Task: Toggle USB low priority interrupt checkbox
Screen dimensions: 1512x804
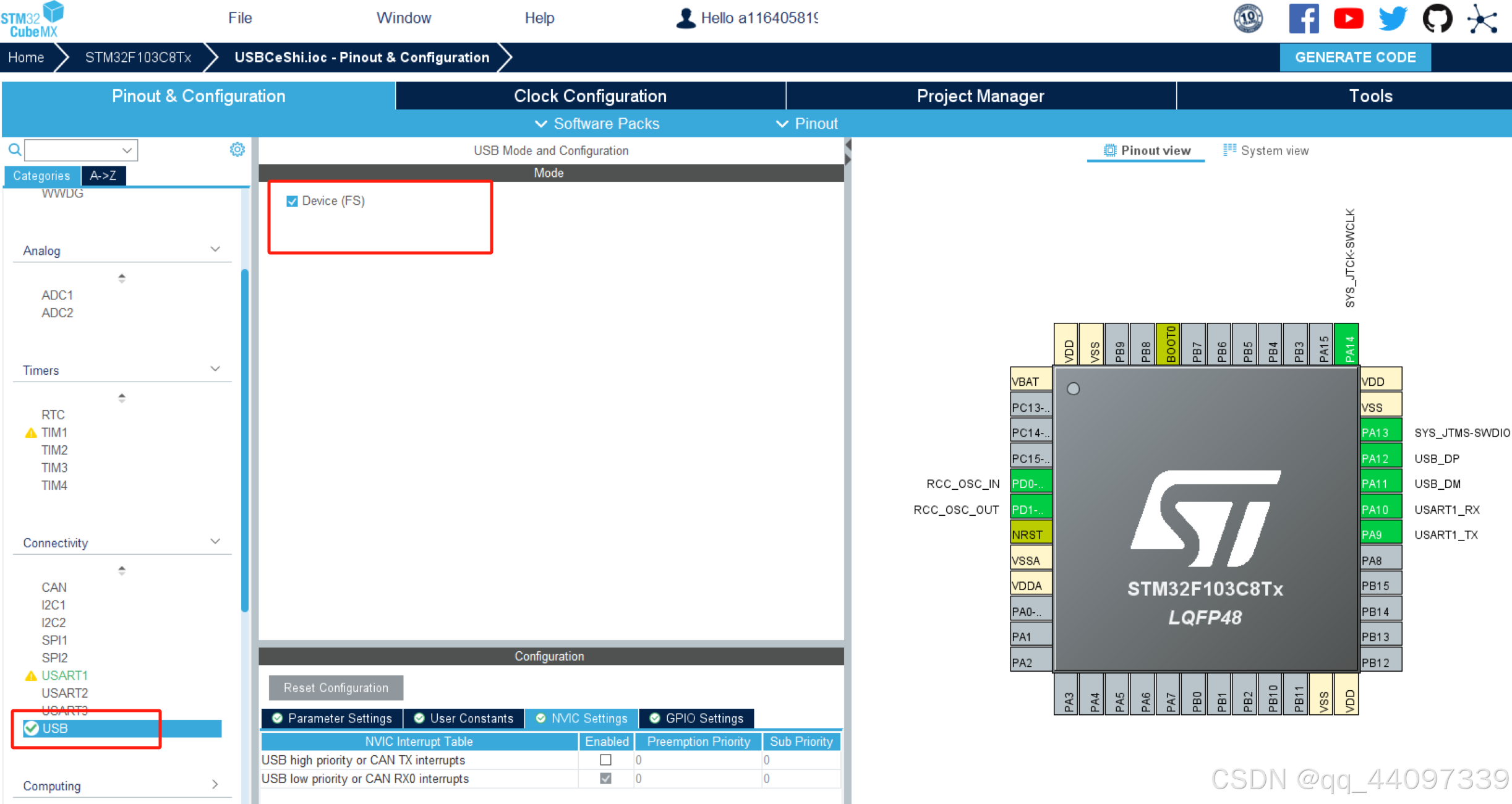Action: pos(605,778)
